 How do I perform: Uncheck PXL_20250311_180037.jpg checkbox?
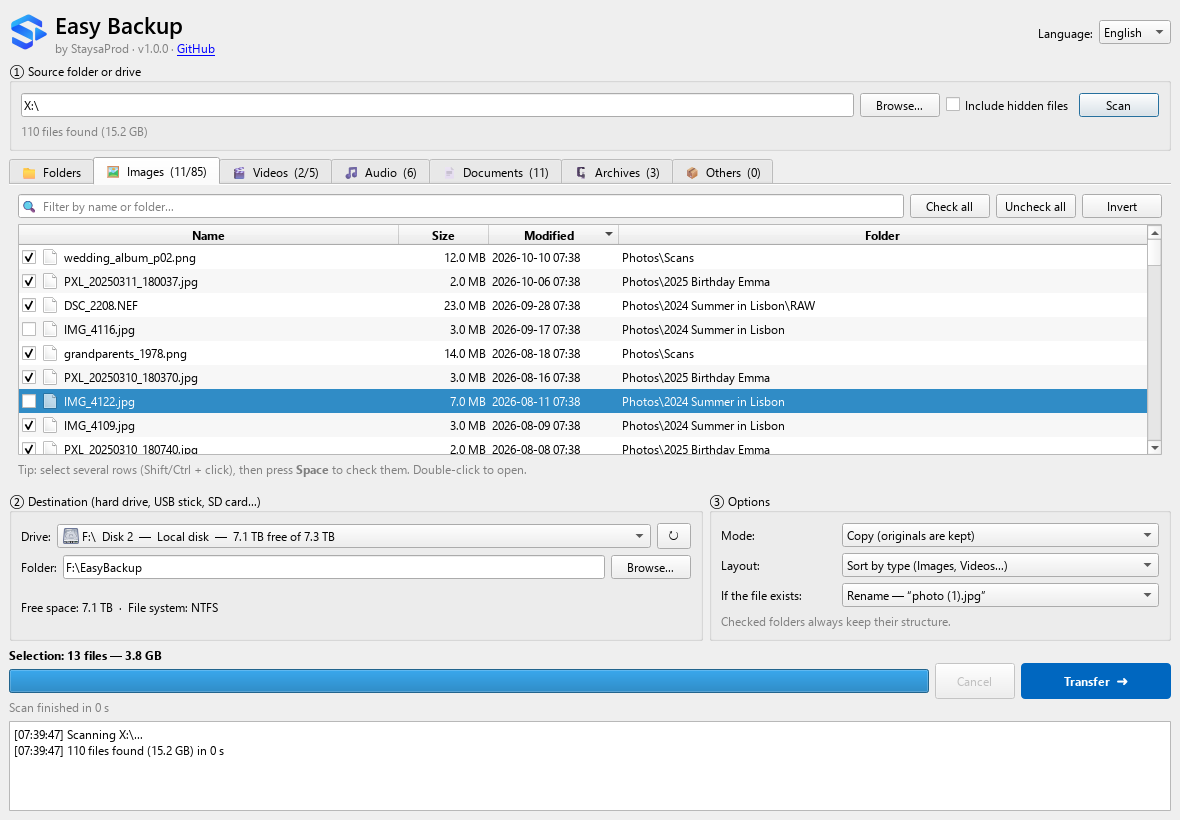pyautogui.click(x=29, y=281)
